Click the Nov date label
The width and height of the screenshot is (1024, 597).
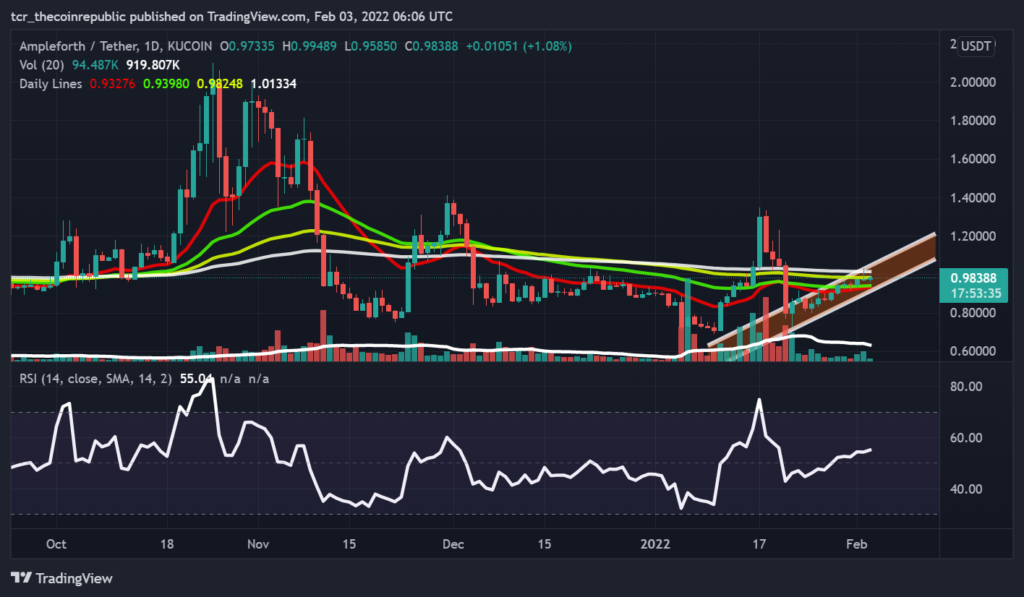click(x=258, y=544)
